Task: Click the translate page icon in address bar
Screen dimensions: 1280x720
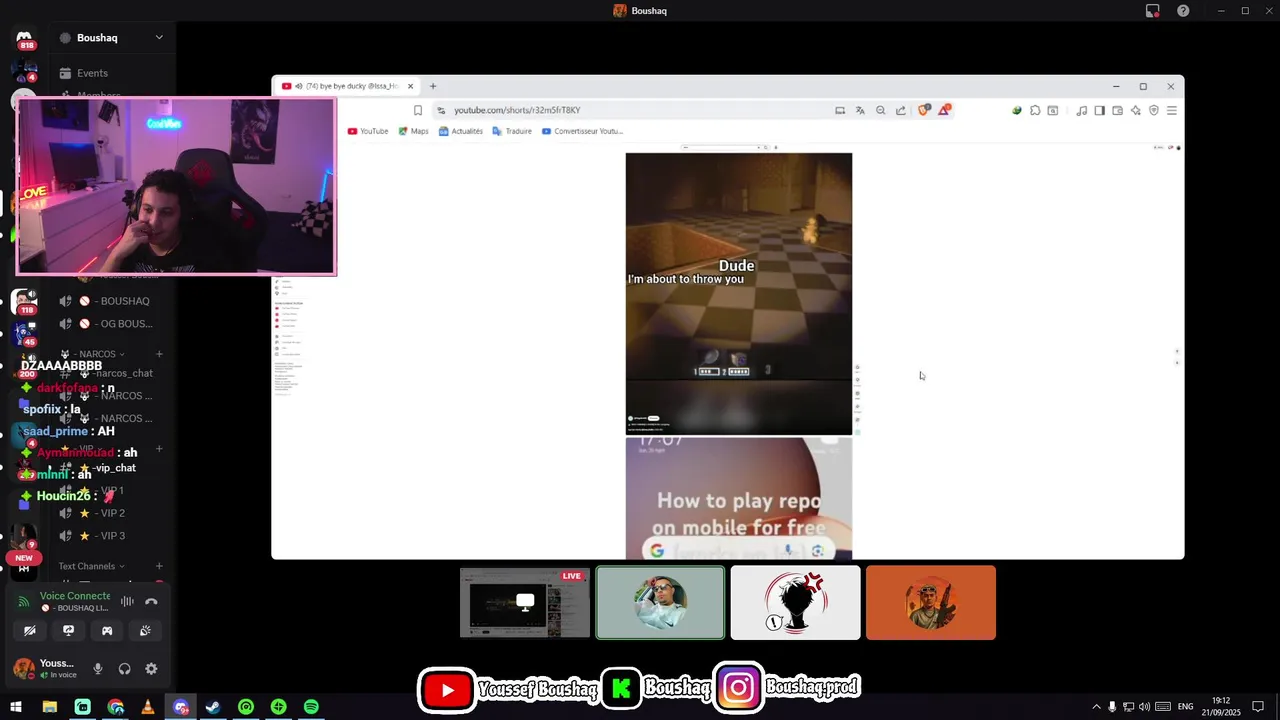Action: (x=860, y=110)
